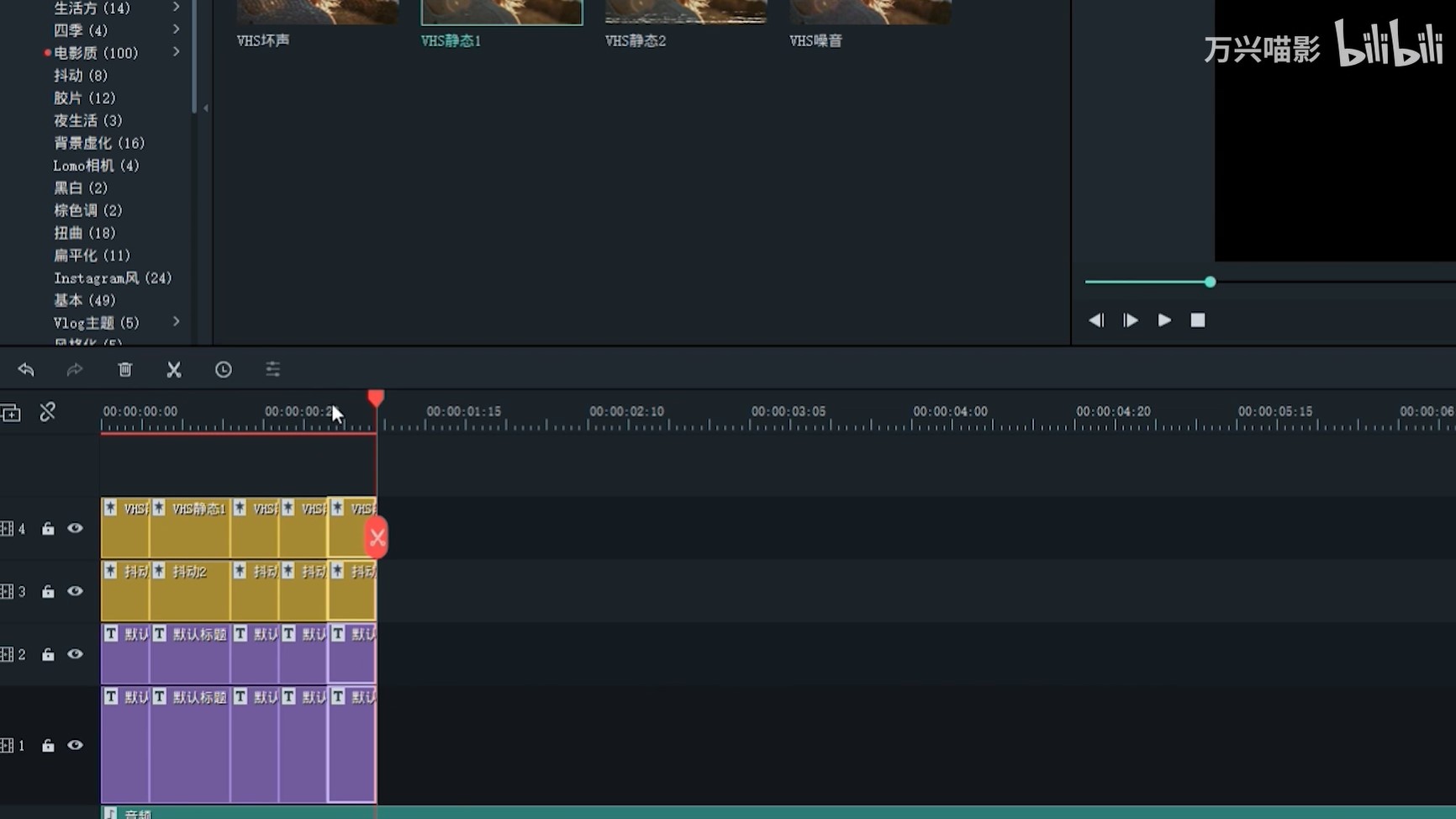Lock track 3 with padlock icon
Viewport: 1456px width, 819px height.
point(48,592)
